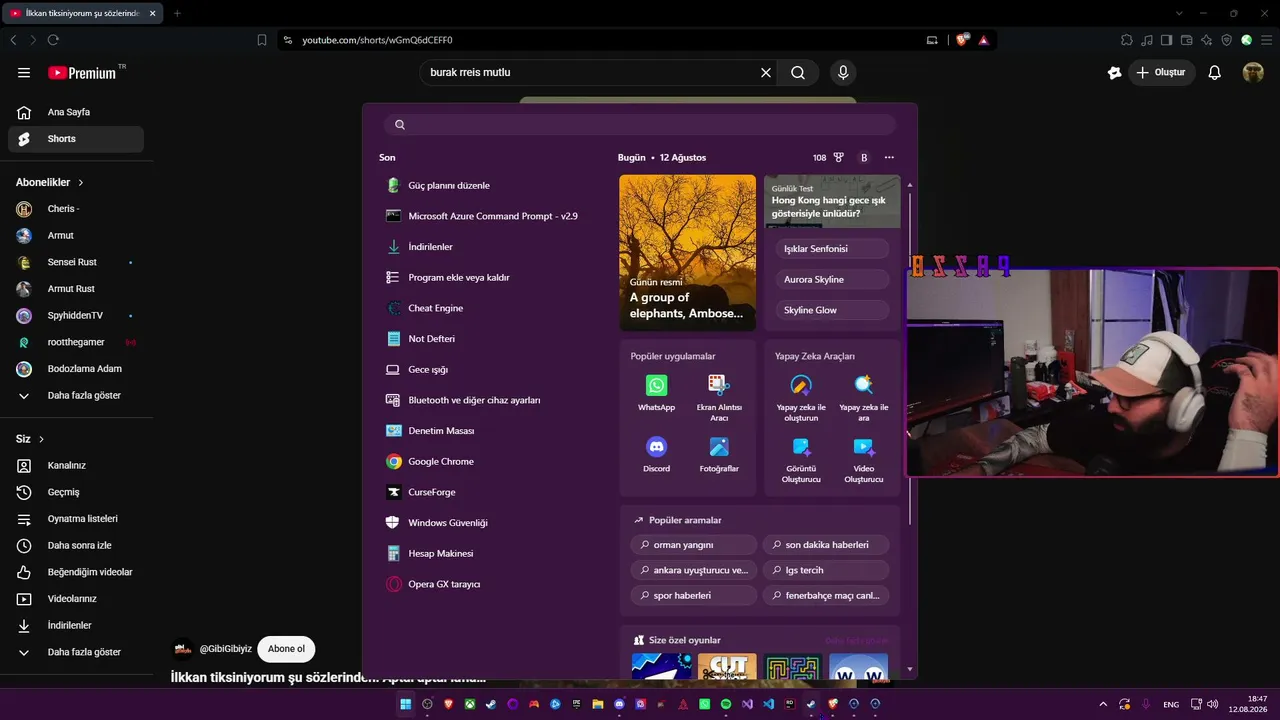Clear the YouTube search box text
This screenshot has width=1280, height=720.
click(x=766, y=72)
